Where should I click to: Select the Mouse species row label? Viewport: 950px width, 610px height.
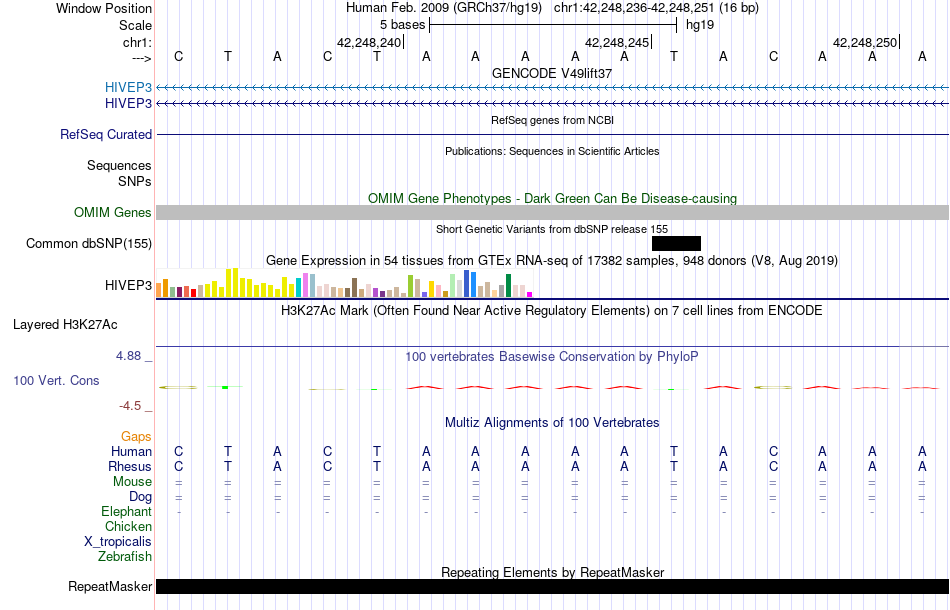132,482
